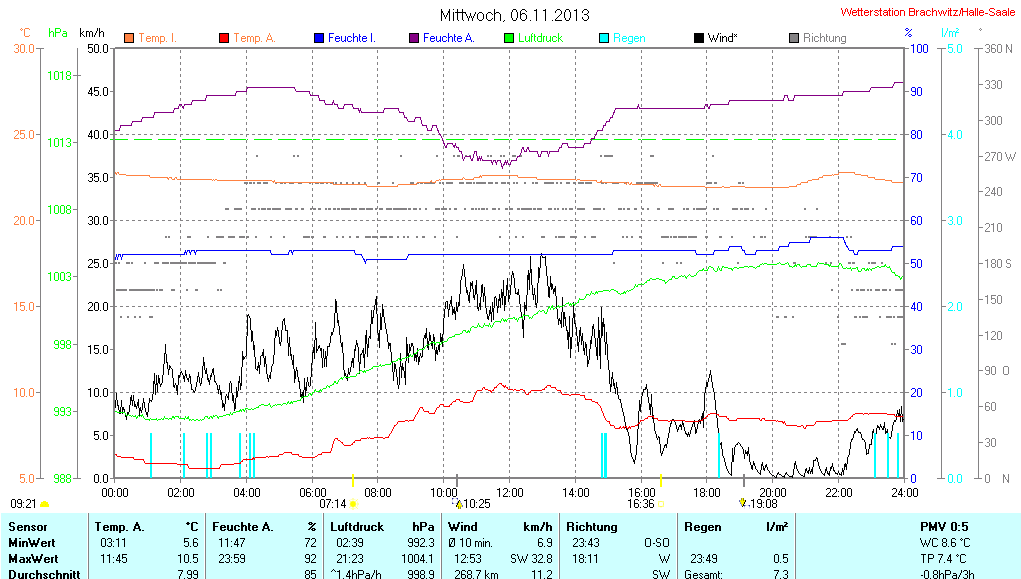Click the cyan Regen legend swatch
The image size is (1021, 579).
[x=604, y=38]
